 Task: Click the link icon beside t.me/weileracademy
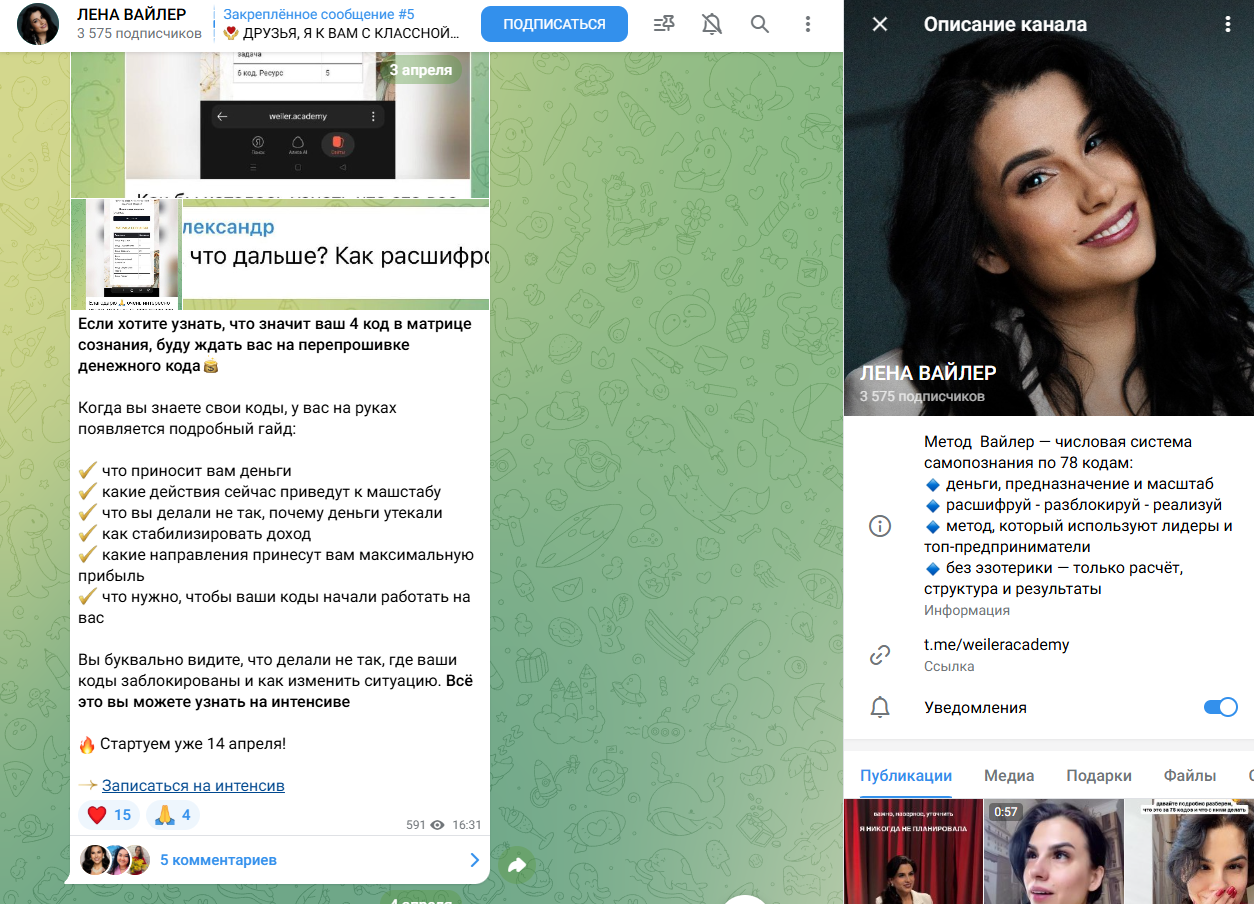point(881,654)
